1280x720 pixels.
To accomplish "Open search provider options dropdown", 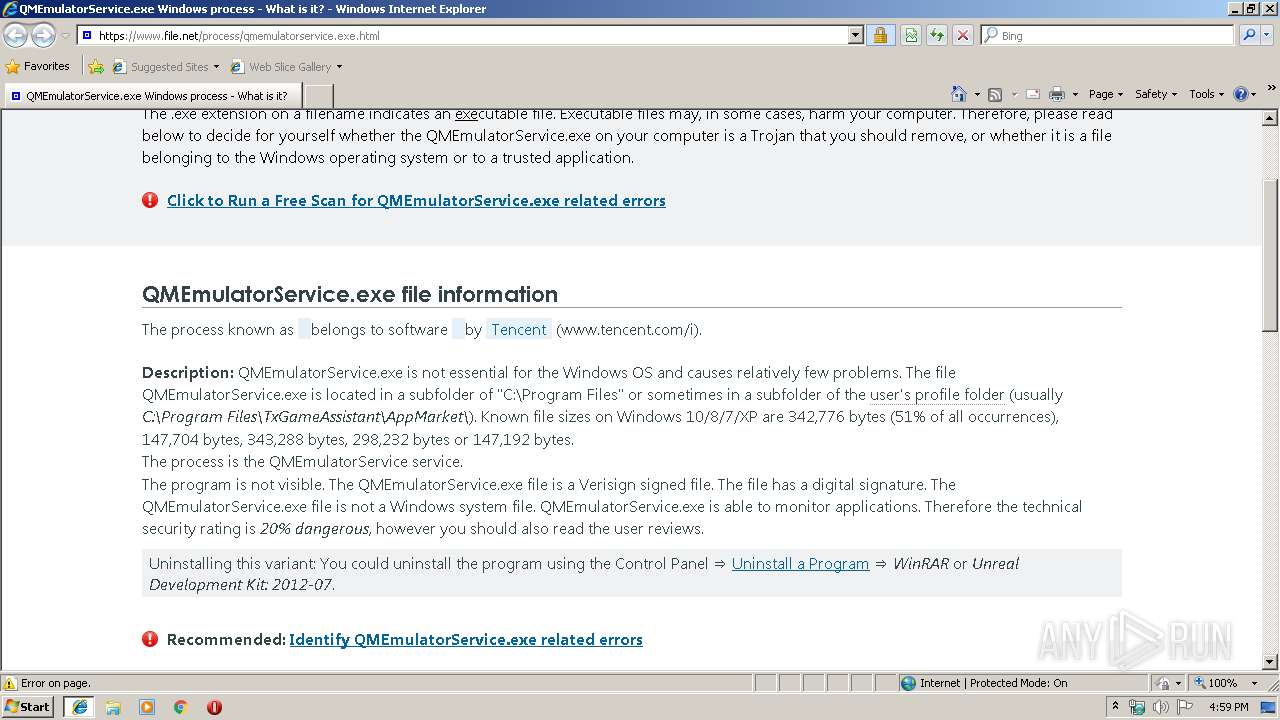I will [x=1268, y=35].
